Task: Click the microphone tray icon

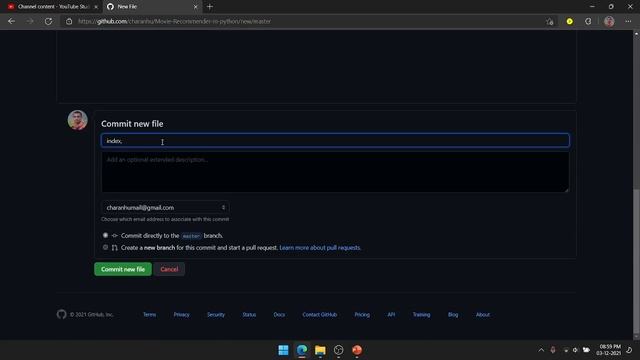Action: pyautogui.click(x=553, y=350)
